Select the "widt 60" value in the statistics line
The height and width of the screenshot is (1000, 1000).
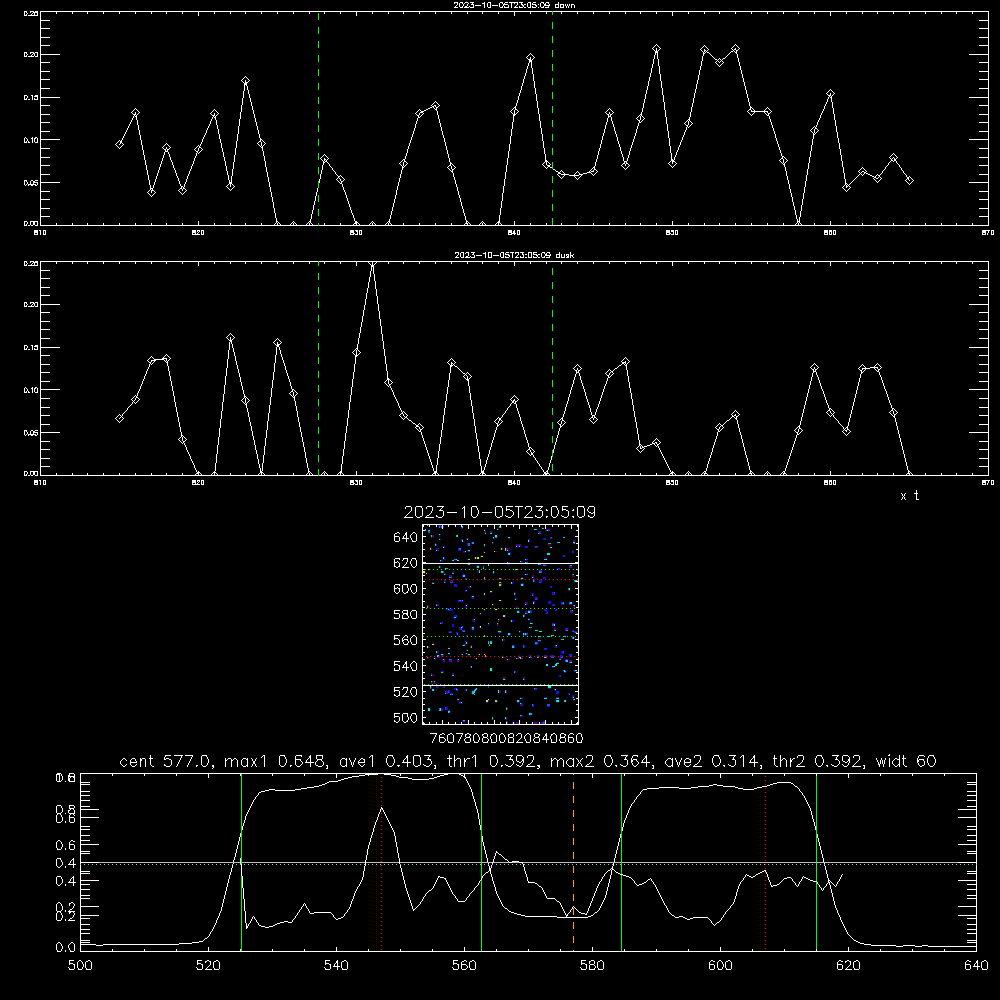coord(906,761)
